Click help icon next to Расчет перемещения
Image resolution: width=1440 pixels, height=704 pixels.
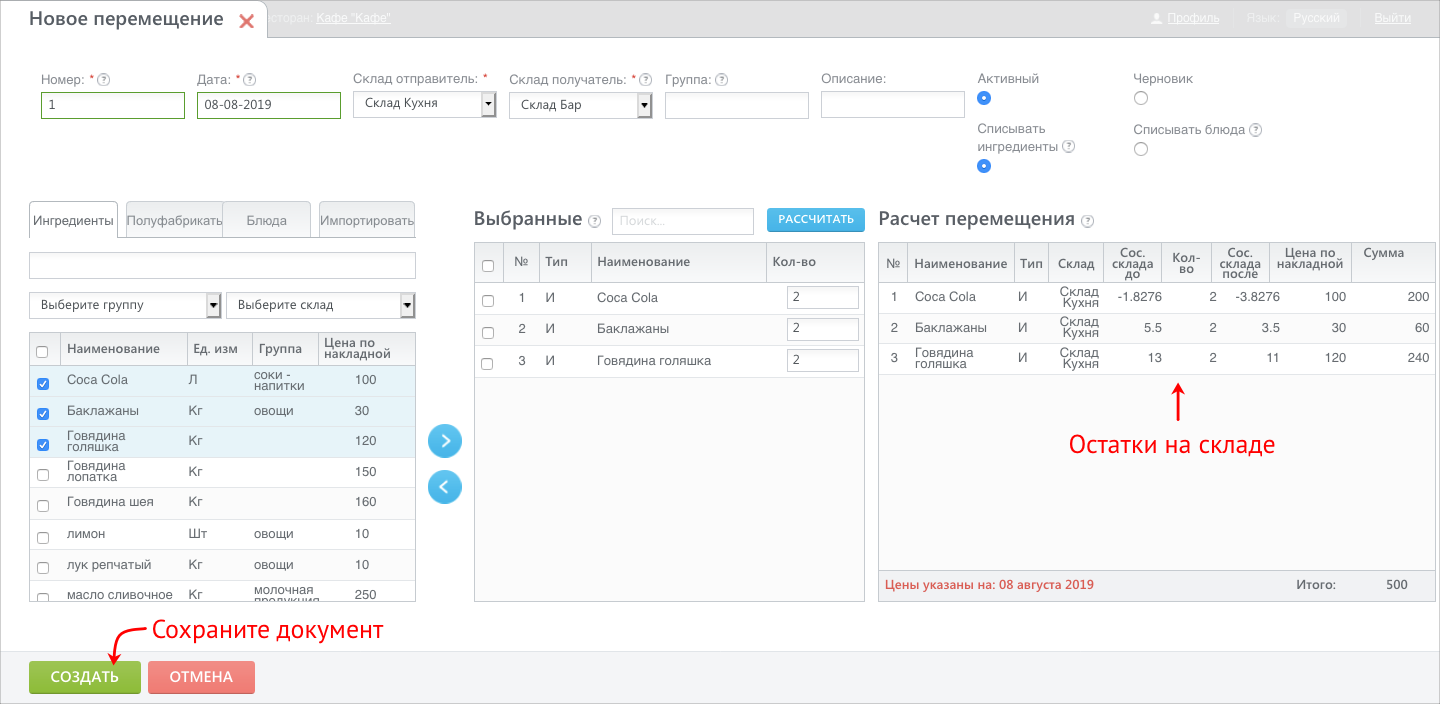[1088, 221]
